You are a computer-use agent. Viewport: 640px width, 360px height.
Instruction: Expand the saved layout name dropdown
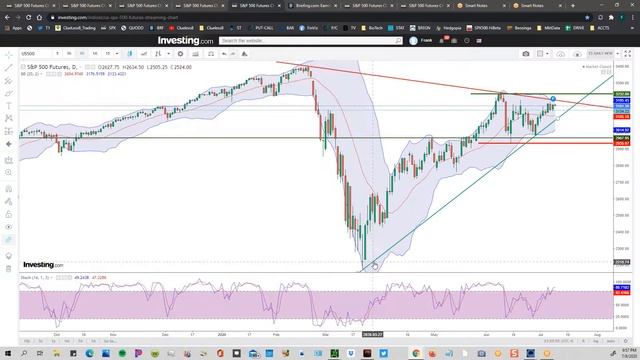coord(618,53)
